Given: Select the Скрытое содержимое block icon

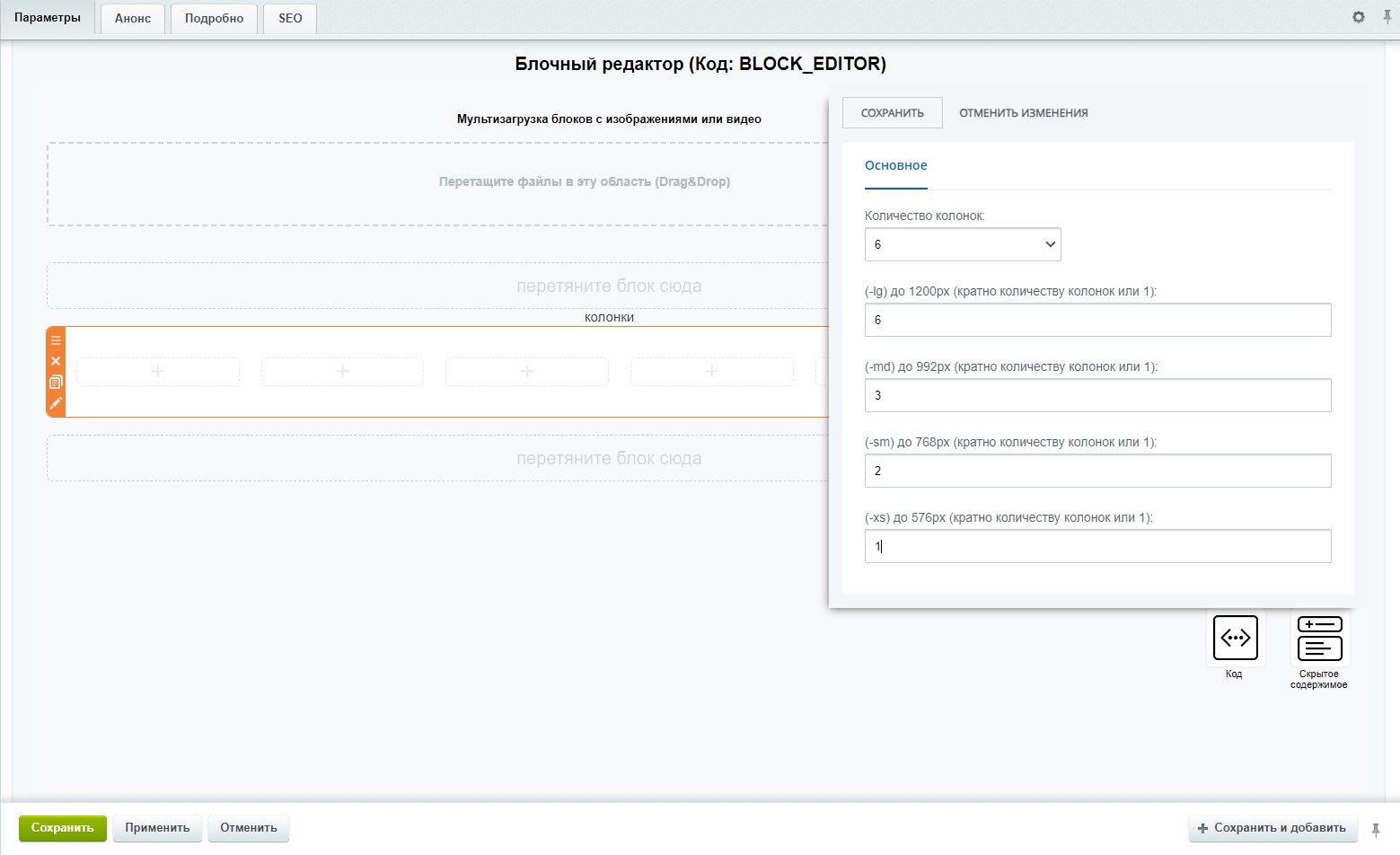Looking at the screenshot, I should [1319, 639].
